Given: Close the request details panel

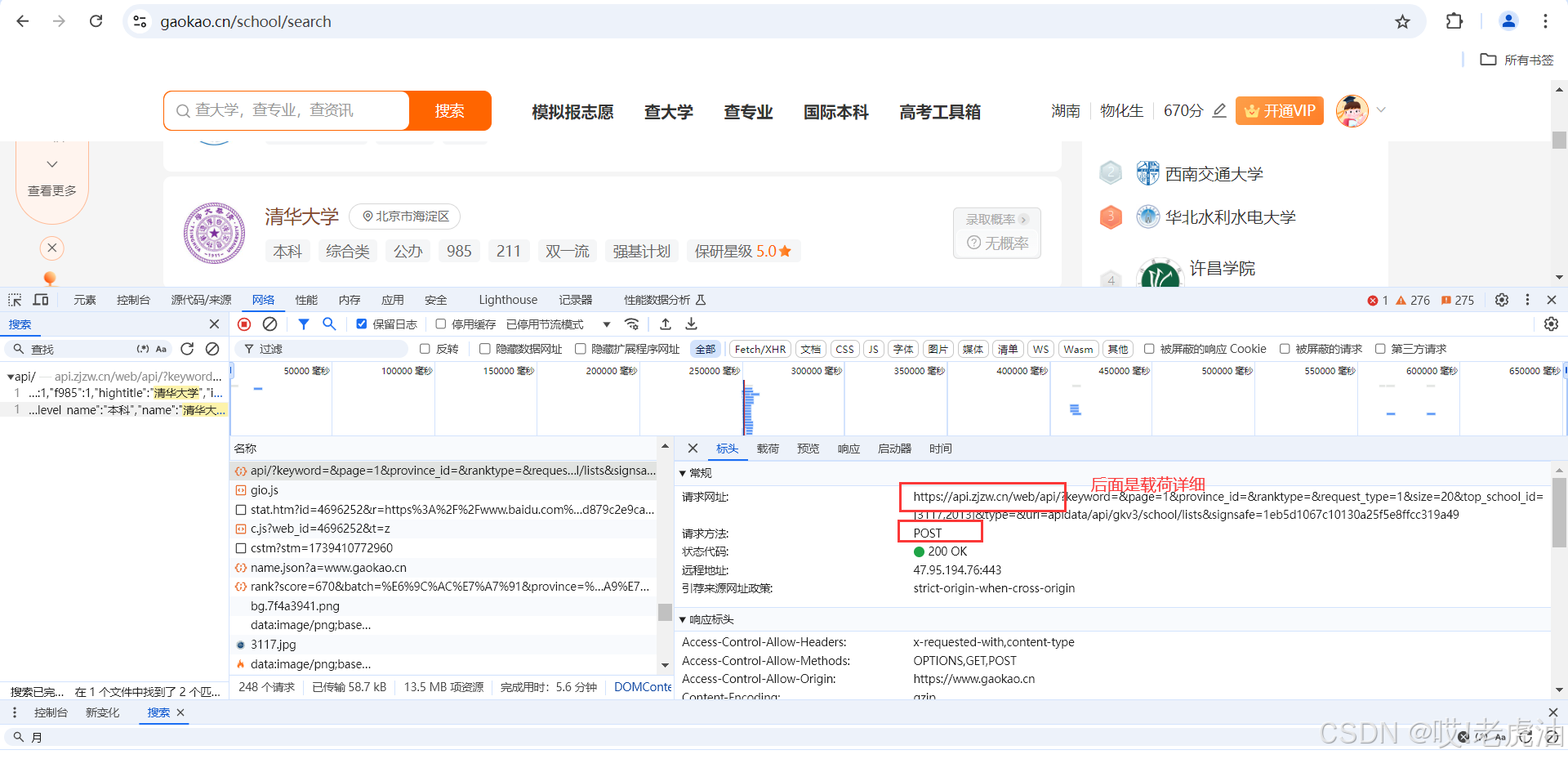Looking at the screenshot, I should click(x=693, y=449).
